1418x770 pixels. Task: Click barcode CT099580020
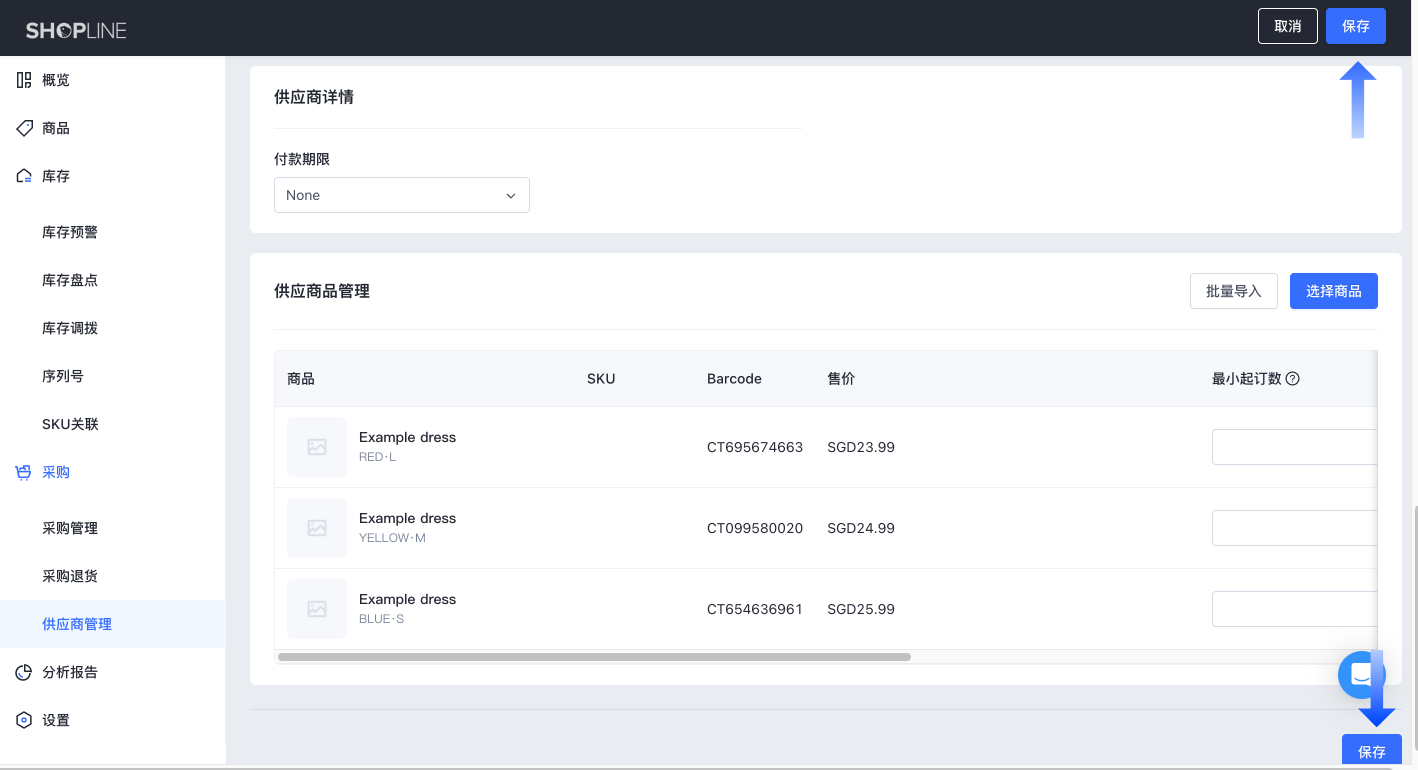[x=755, y=528]
